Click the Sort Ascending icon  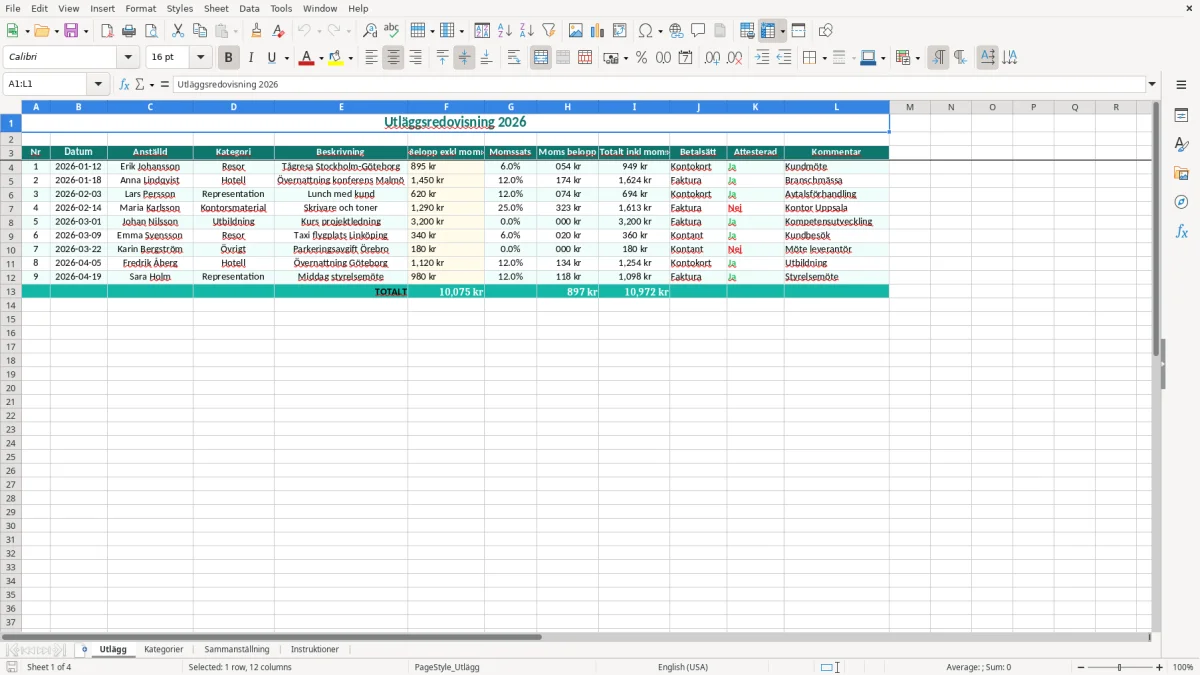click(505, 31)
